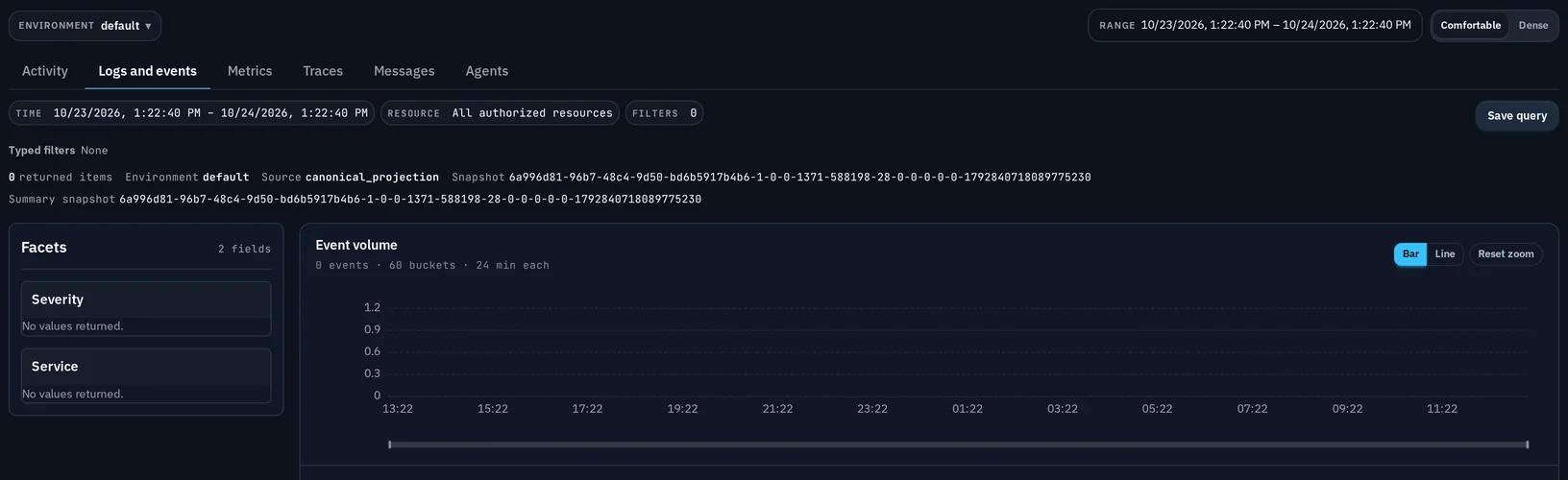The height and width of the screenshot is (480, 1568).
Task: Click the 1.2 y-axis label
Action: [372, 307]
